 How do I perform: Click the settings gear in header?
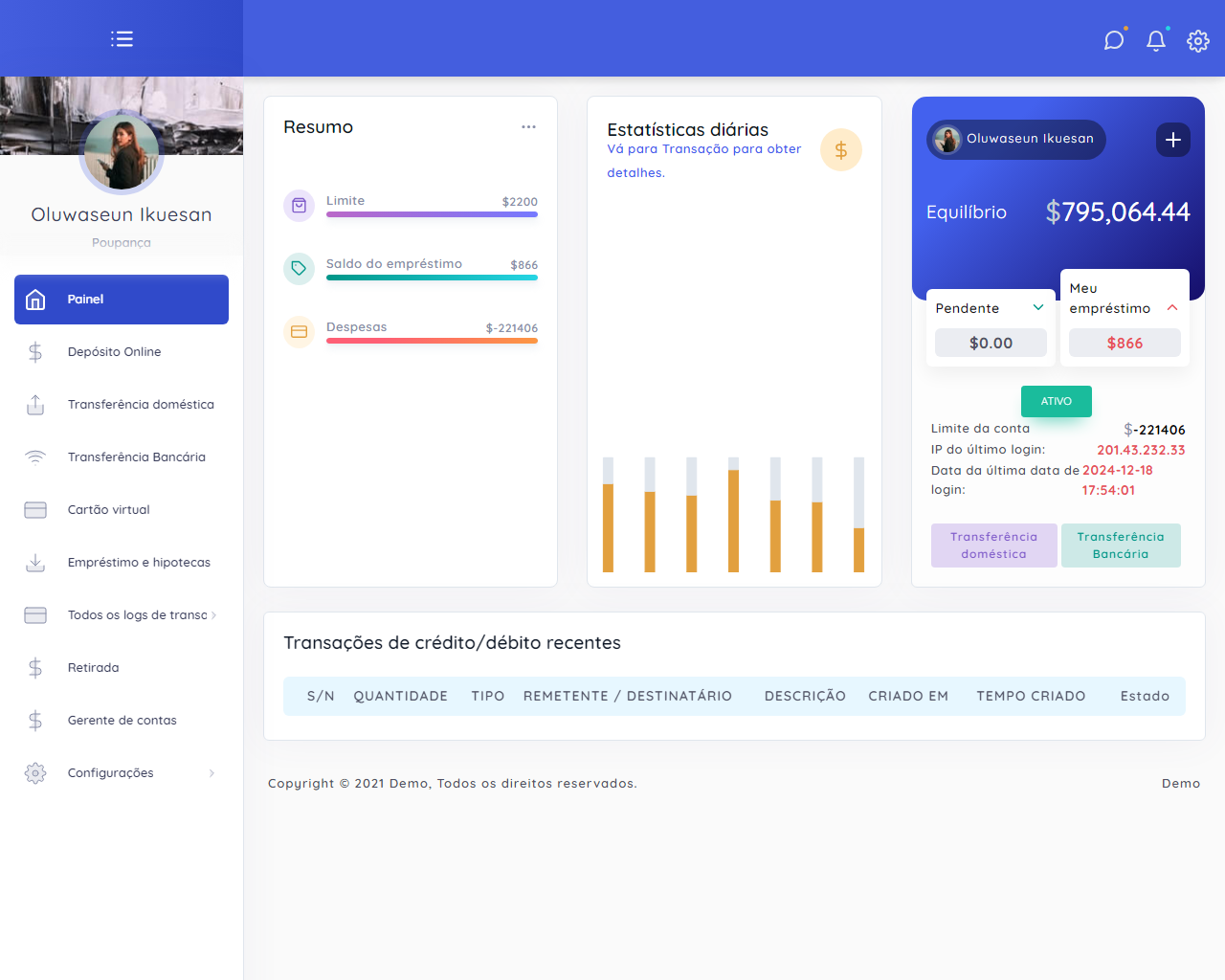[1198, 40]
